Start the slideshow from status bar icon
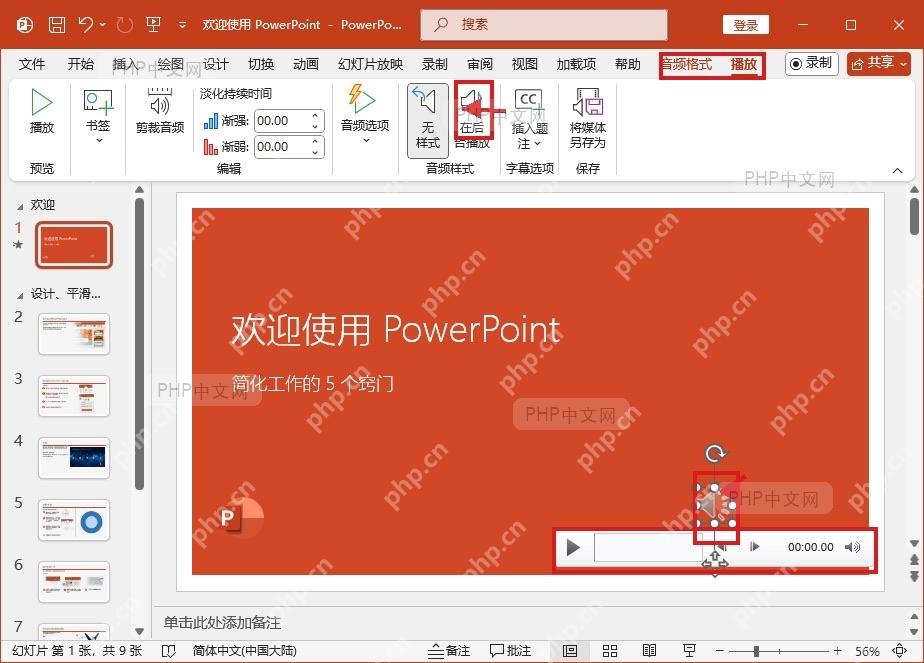924x663 pixels. [x=689, y=651]
